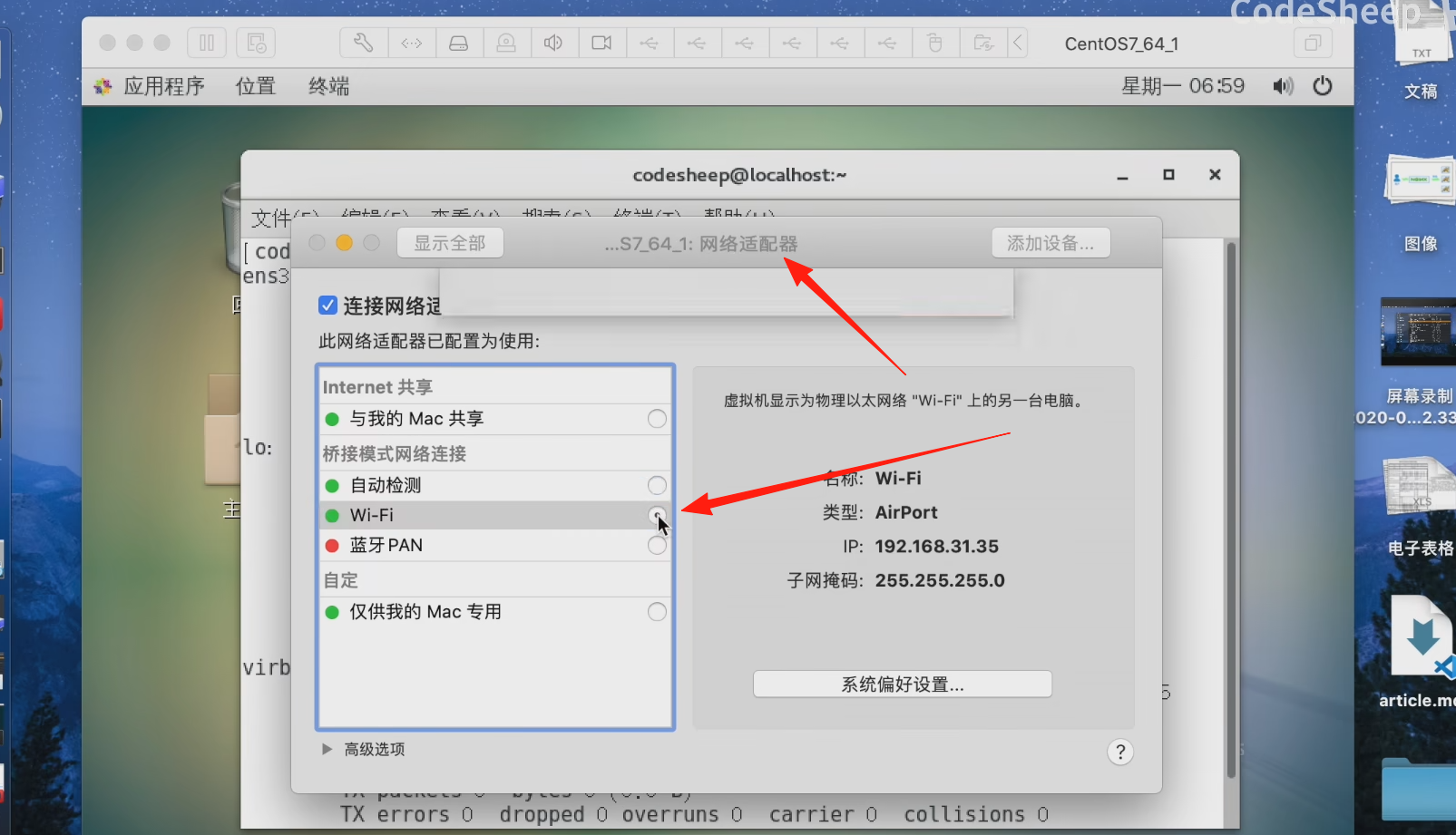Click the terminal text 'TX errors 0'

[407, 814]
